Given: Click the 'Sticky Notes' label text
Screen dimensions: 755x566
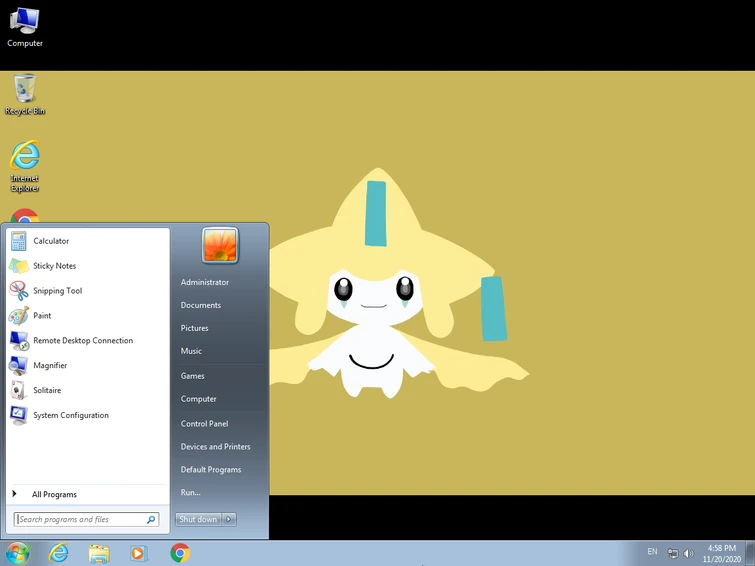Looking at the screenshot, I should click(54, 266).
